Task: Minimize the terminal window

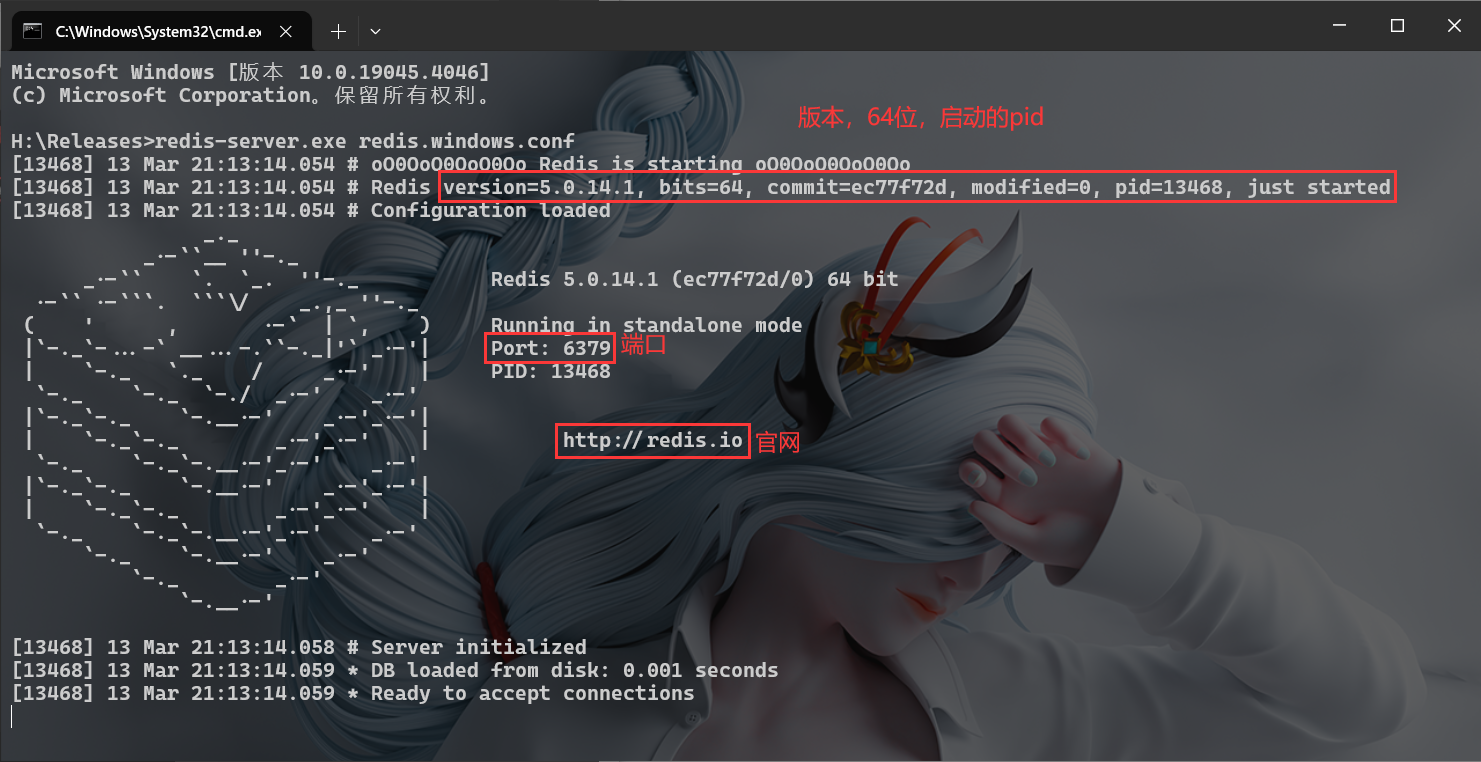Action: pyautogui.click(x=1342, y=26)
